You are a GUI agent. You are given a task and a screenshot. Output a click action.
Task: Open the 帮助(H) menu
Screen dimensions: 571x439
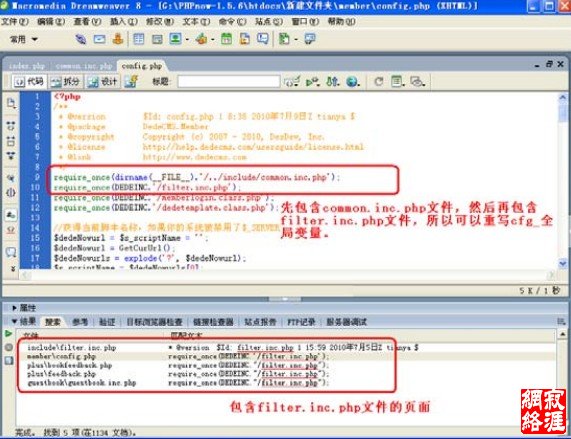coord(341,22)
